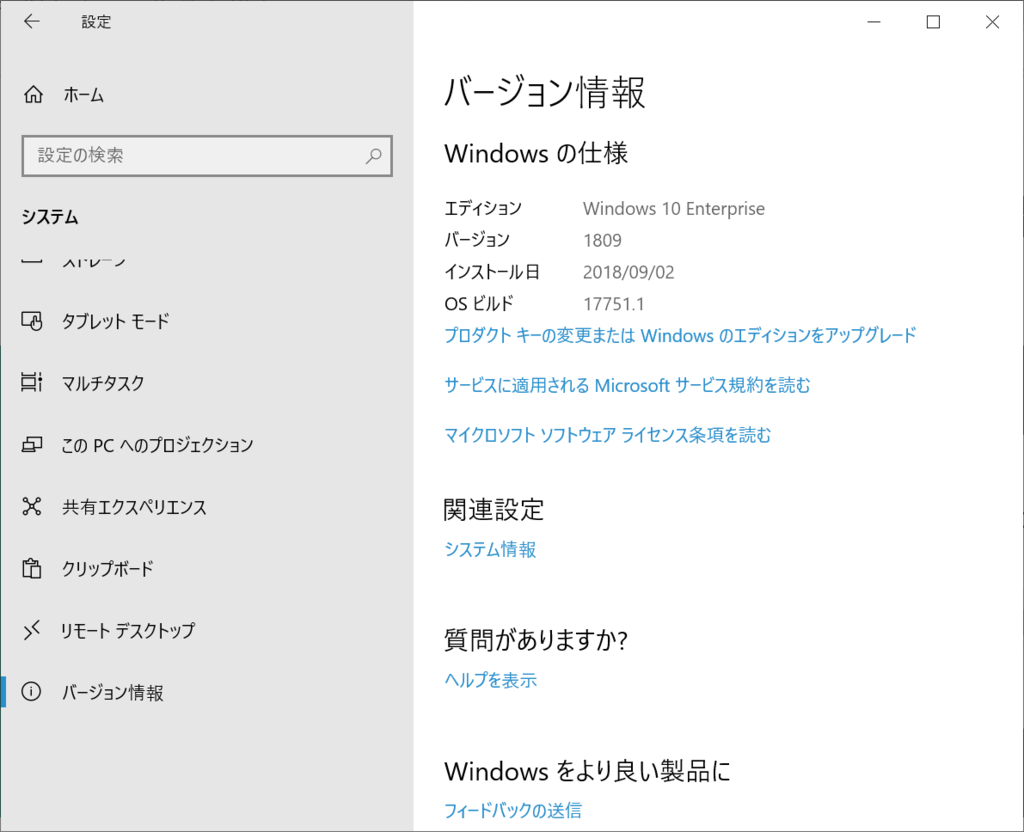Select バージョン情報 in the sidebar
Screen dimensions: 1024x832
coord(206,692)
